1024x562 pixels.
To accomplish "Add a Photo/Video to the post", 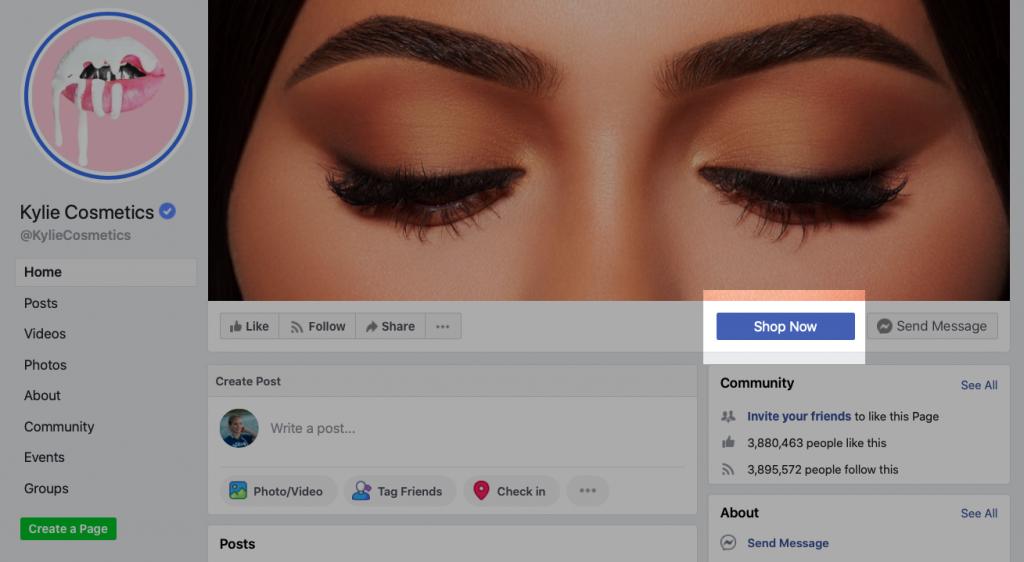I will (x=279, y=491).
